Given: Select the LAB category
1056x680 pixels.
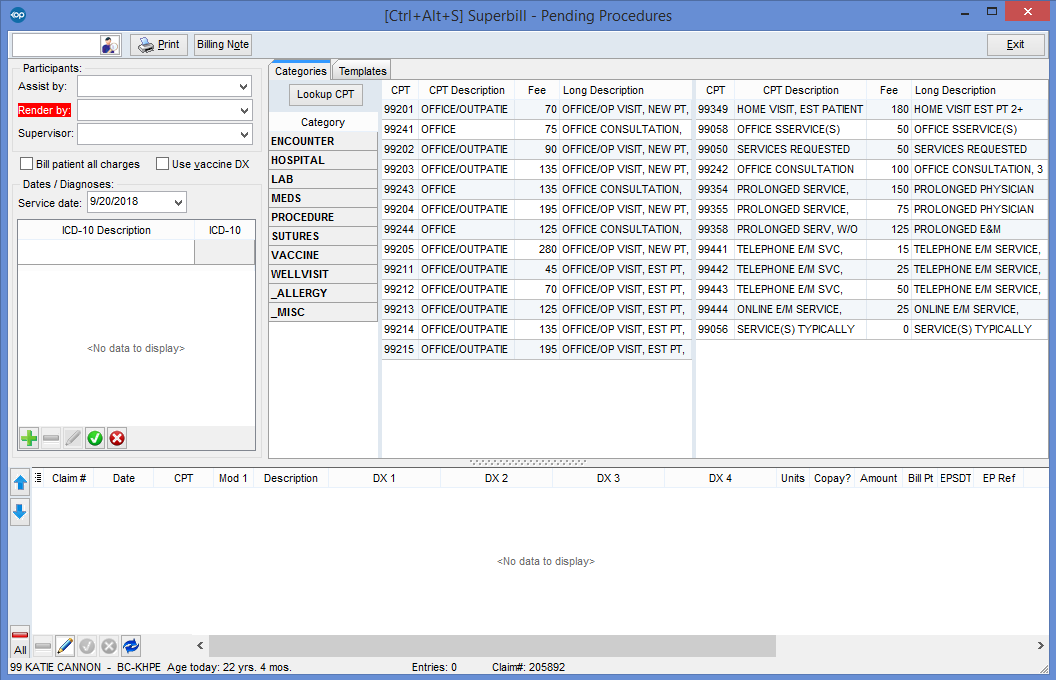Looking at the screenshot, I should click(323, 179).
